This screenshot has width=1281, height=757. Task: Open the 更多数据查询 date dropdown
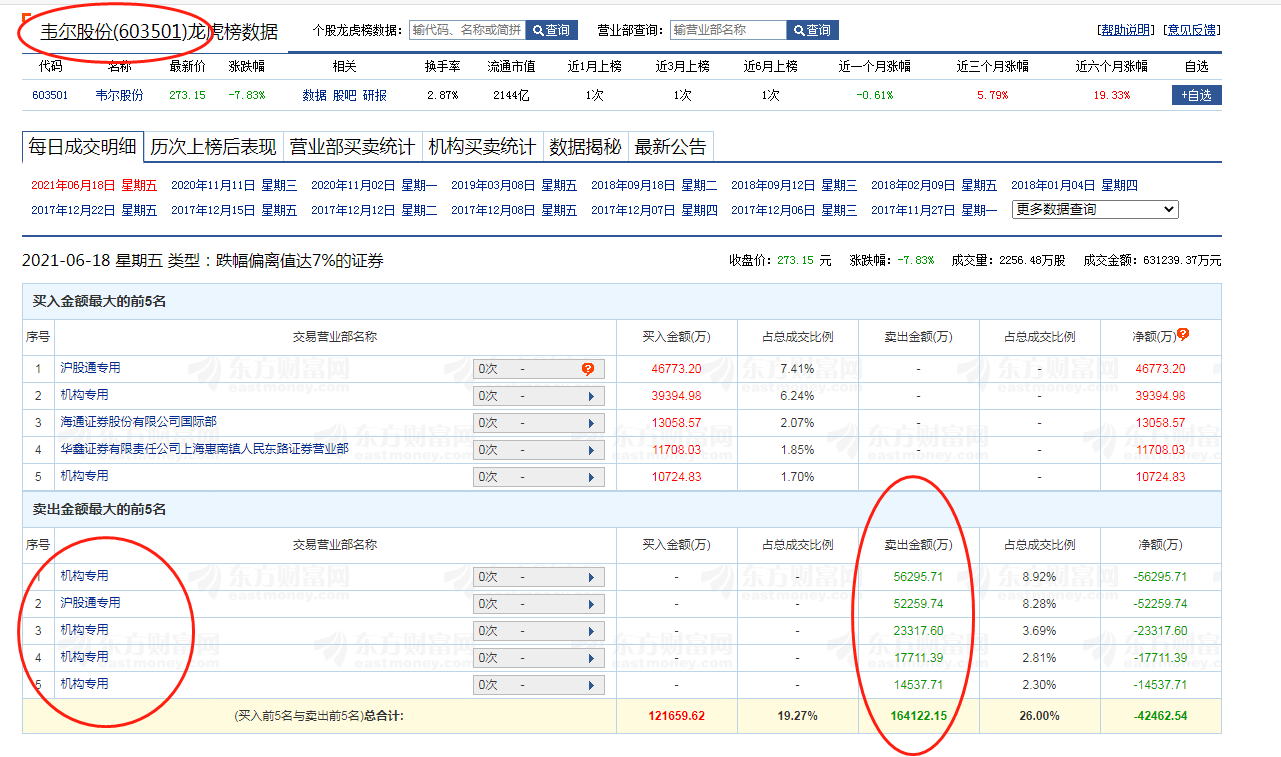point(1096,210)
